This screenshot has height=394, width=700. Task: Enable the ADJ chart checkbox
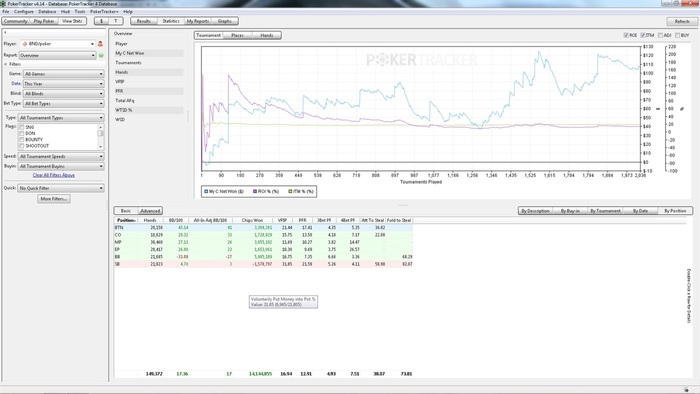(x=660, y=35)
